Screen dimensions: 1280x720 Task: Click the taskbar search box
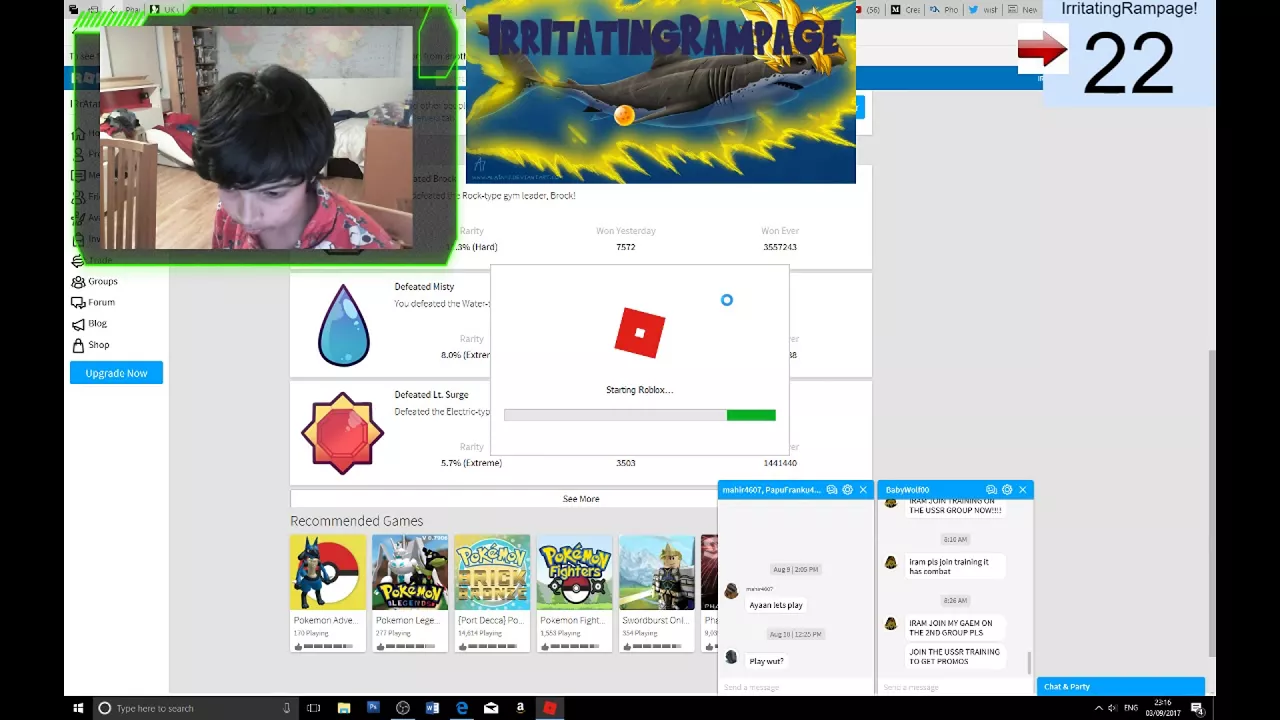[x=195, y=708]
